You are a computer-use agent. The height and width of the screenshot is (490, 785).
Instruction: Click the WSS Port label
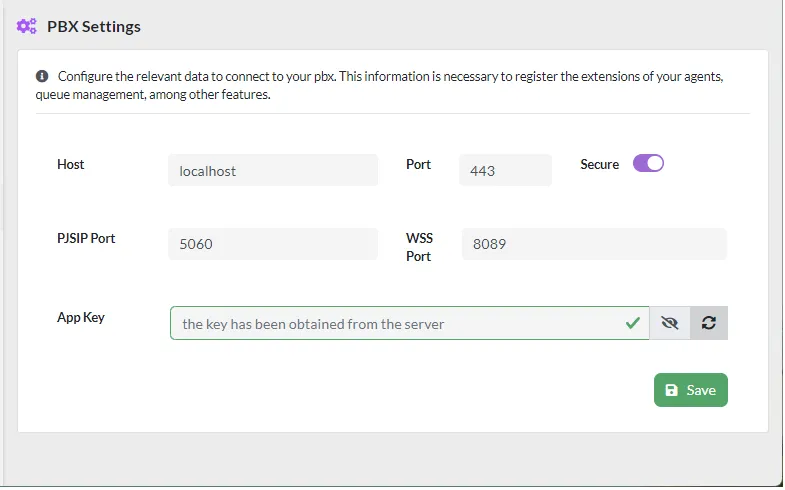pos(419,247)
